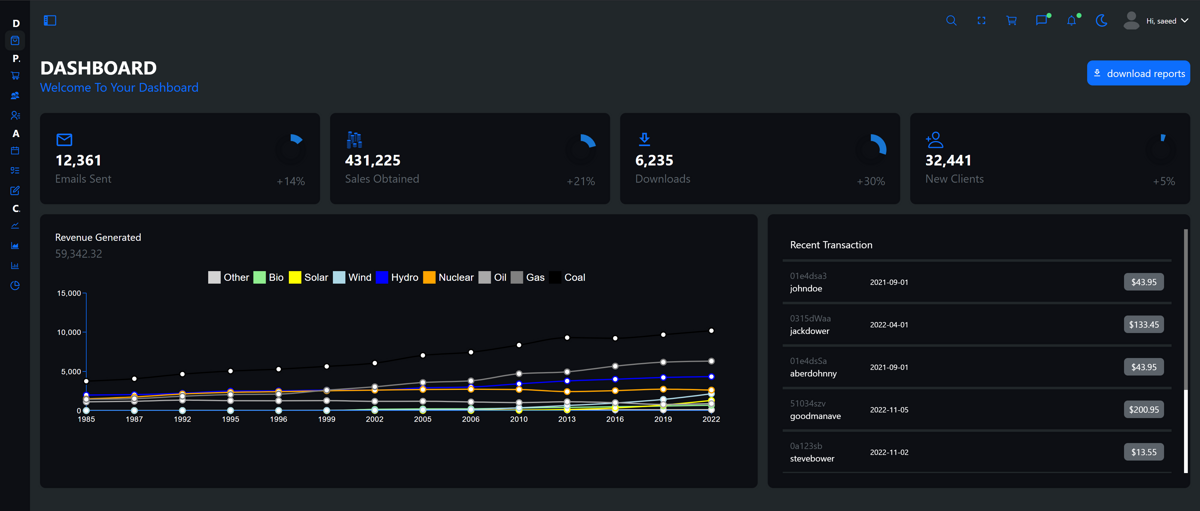1200x511 pixels.
Task: Click the fullscreen icon in header
Action: point(981,20)
